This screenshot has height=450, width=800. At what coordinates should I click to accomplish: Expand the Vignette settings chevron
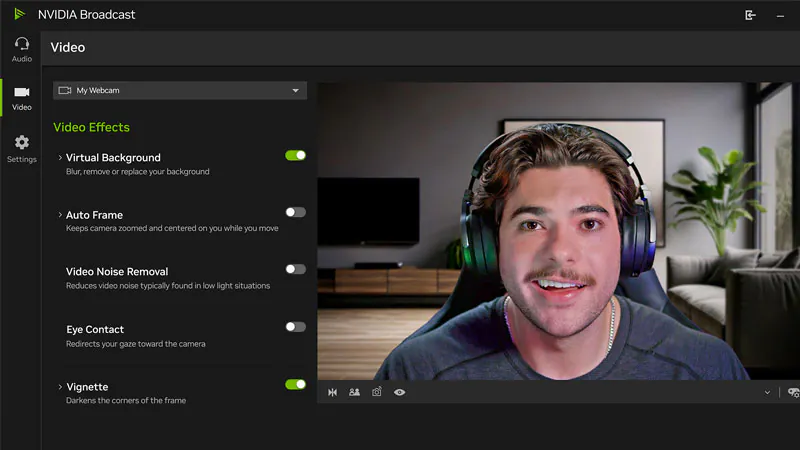(60, 387)
